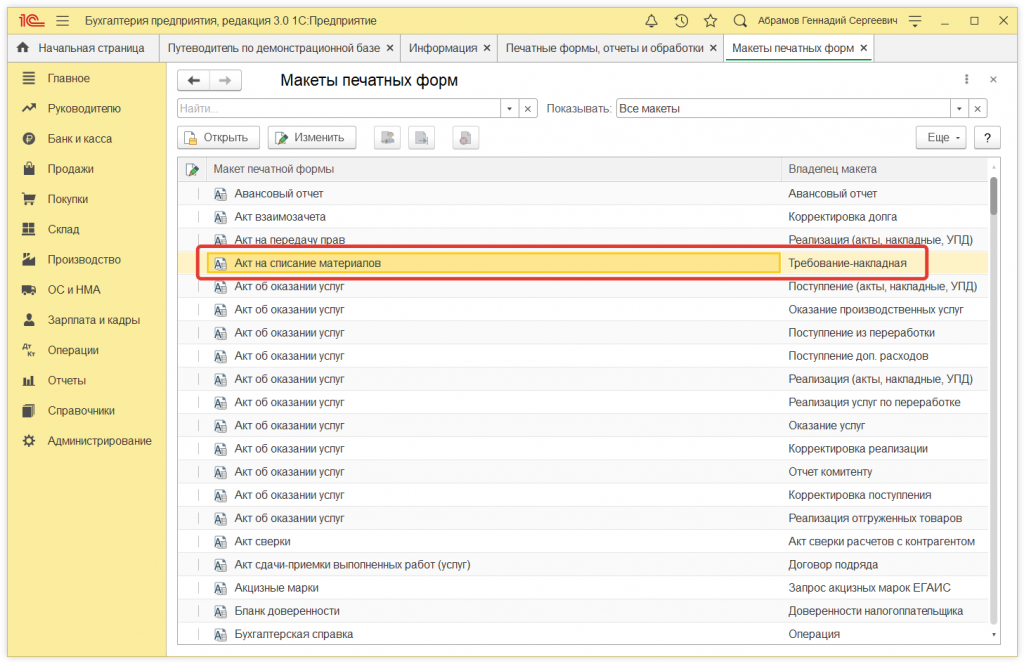This screenshot has height=664, width=1024.
Task: Click the search magnifier in title bar
Action: coord(740,20)
